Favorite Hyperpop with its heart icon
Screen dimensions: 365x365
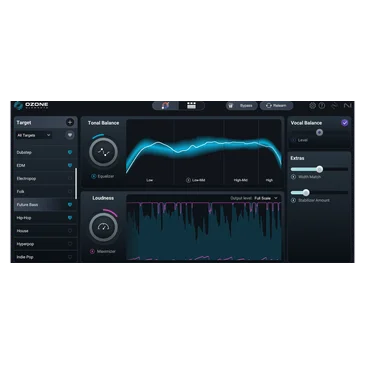(x=70, y=244)
